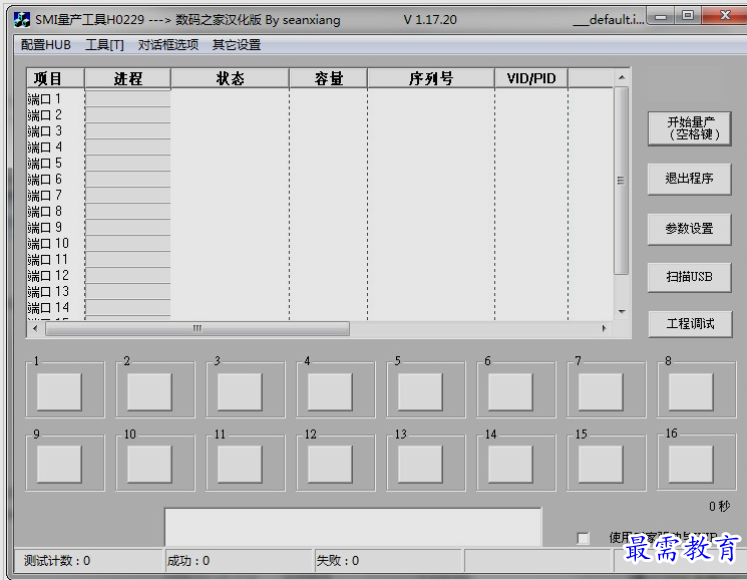Click the port 3 status box
This screenshot has height=580, width=747.
[x=240, y=392]
